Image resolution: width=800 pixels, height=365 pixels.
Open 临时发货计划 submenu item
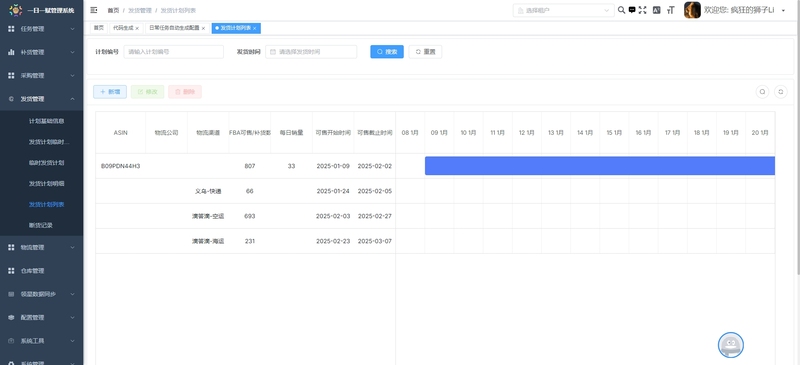tap(46, 163)
